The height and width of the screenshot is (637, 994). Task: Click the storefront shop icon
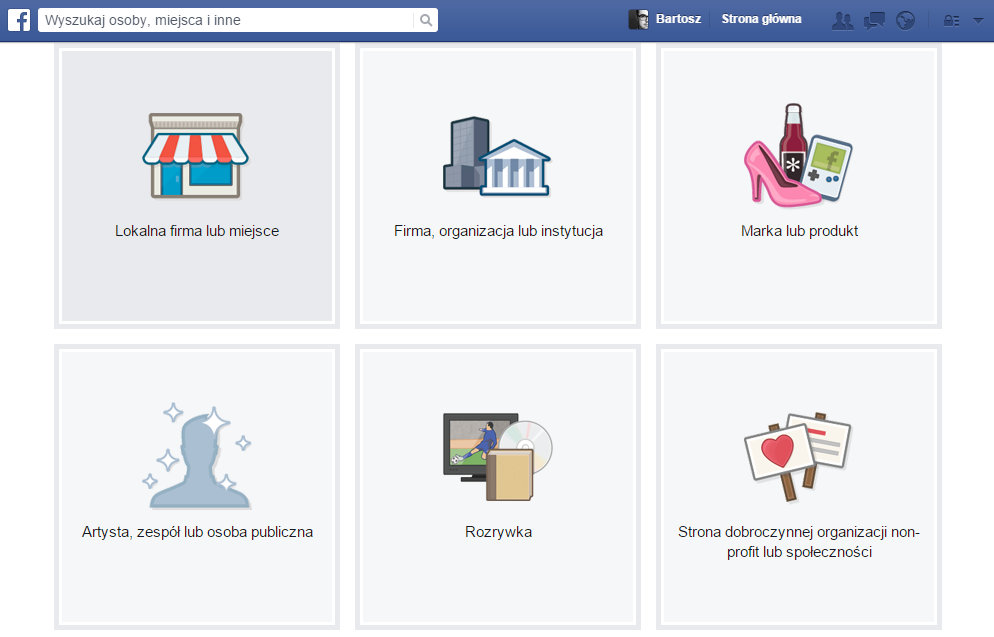coord(196,156)
